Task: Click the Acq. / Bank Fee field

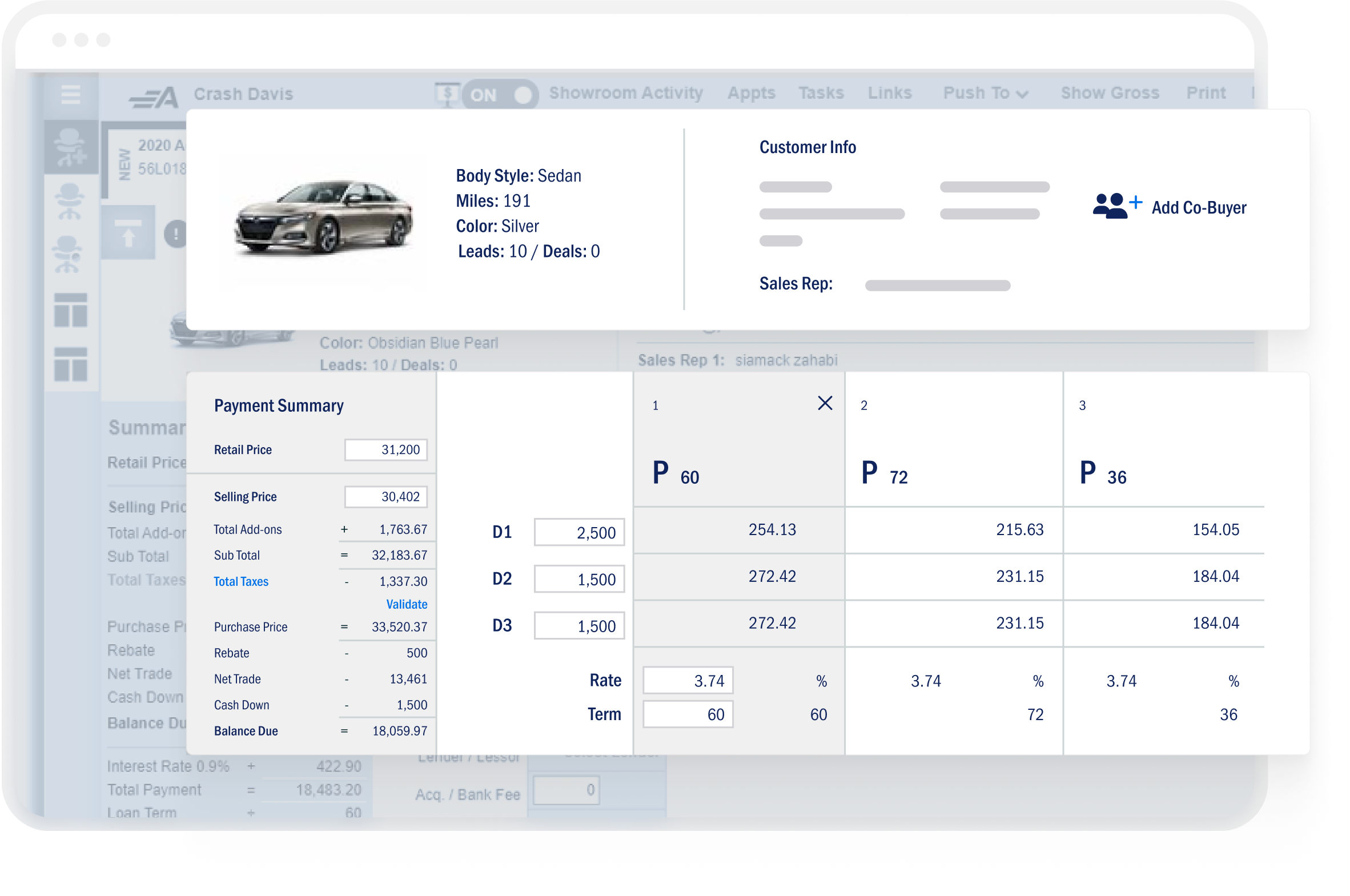Action: (565, 790)
